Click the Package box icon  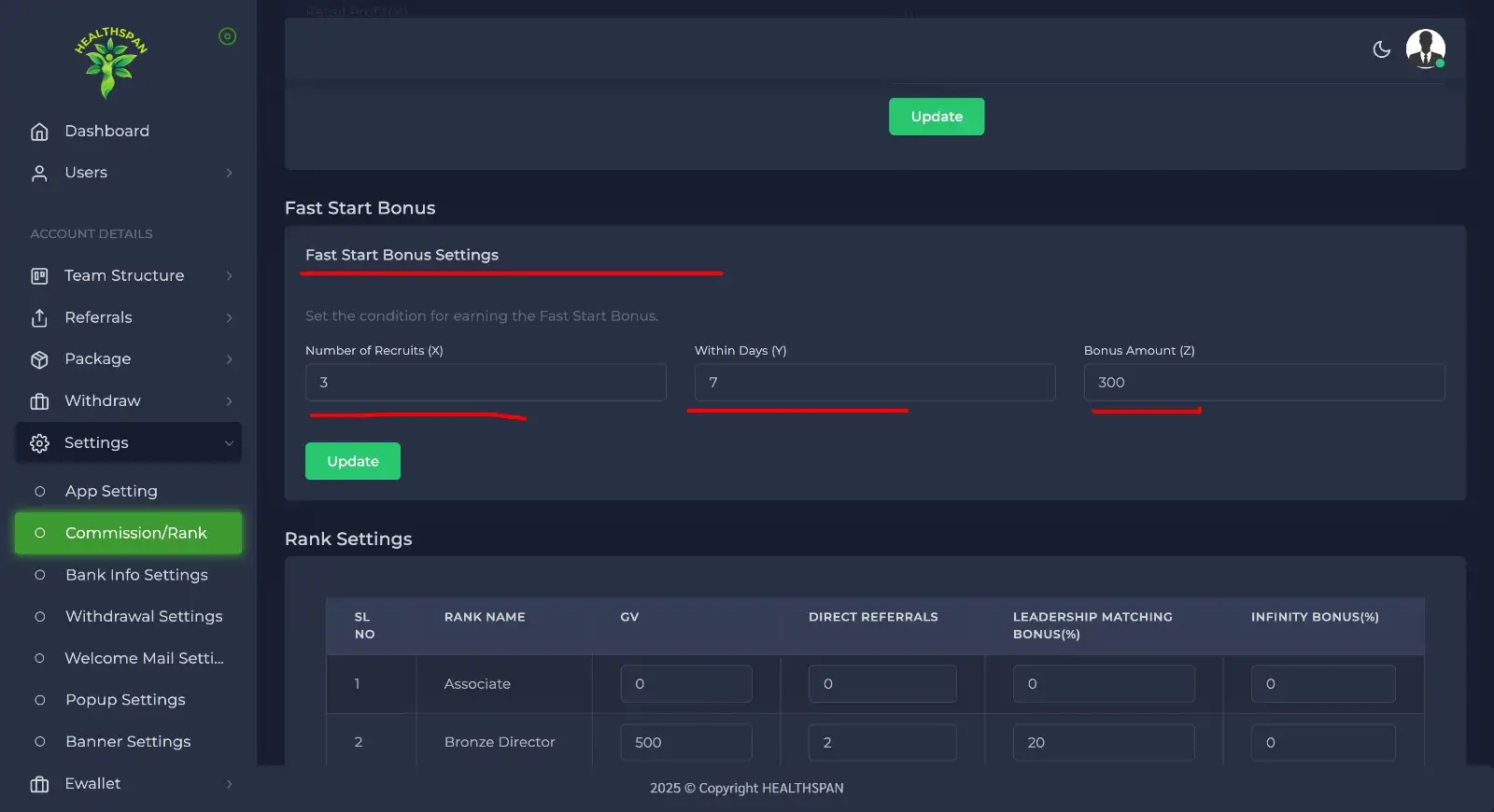click(39, 359)
